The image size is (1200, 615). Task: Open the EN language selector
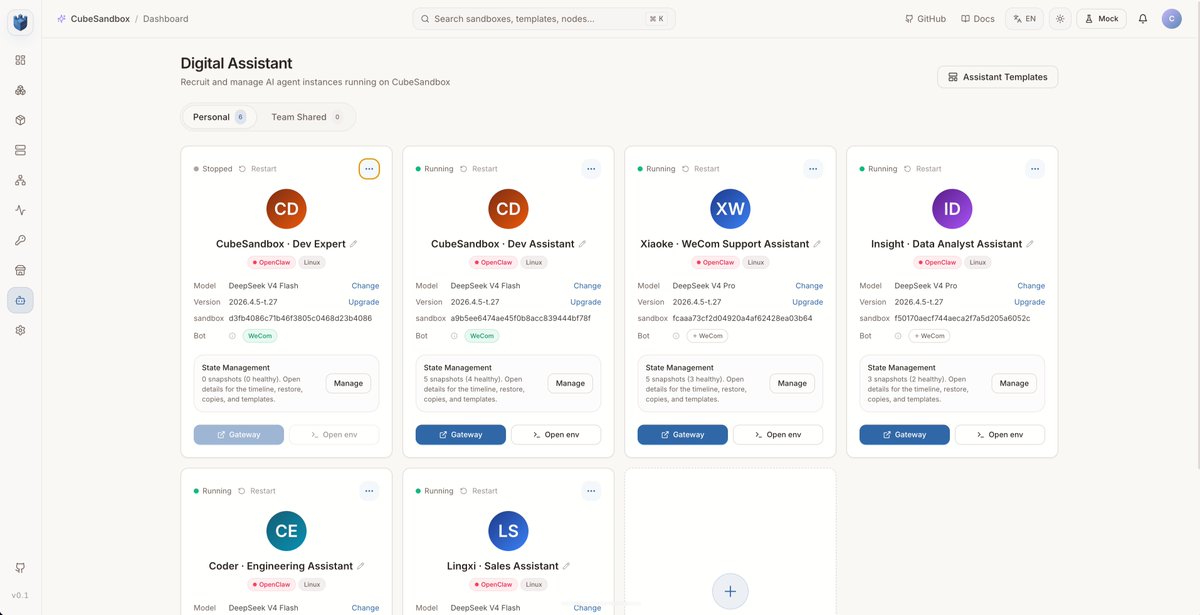[x=1023, y=18]
